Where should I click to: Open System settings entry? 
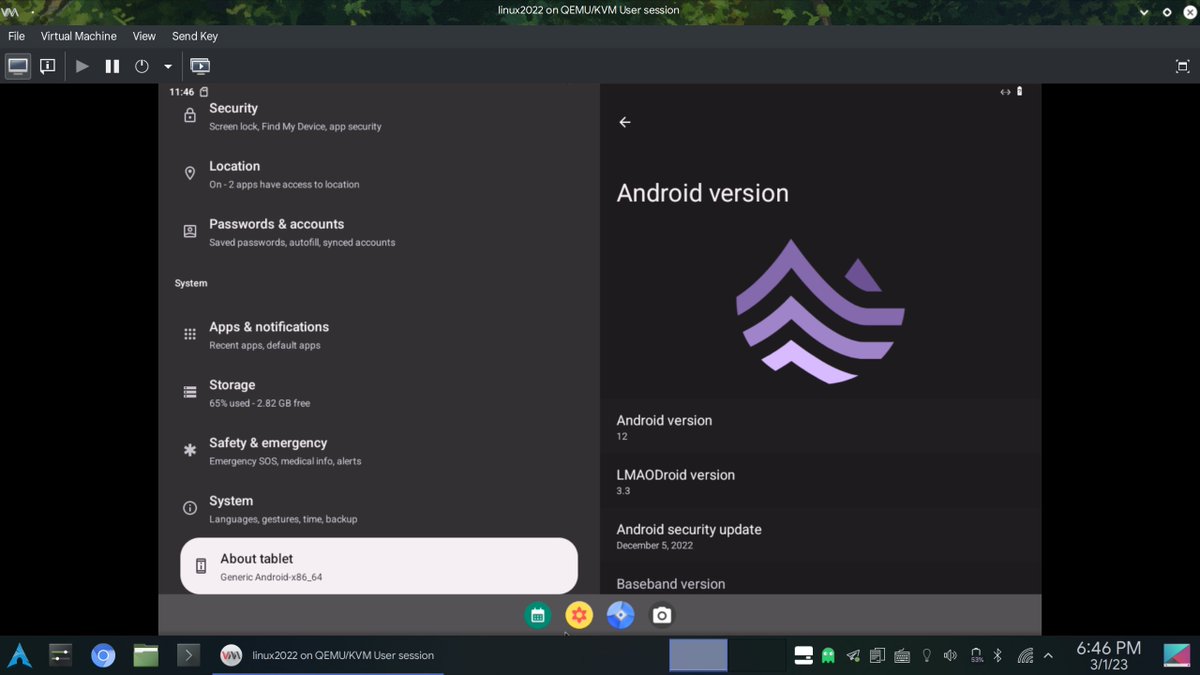point(378,509)
